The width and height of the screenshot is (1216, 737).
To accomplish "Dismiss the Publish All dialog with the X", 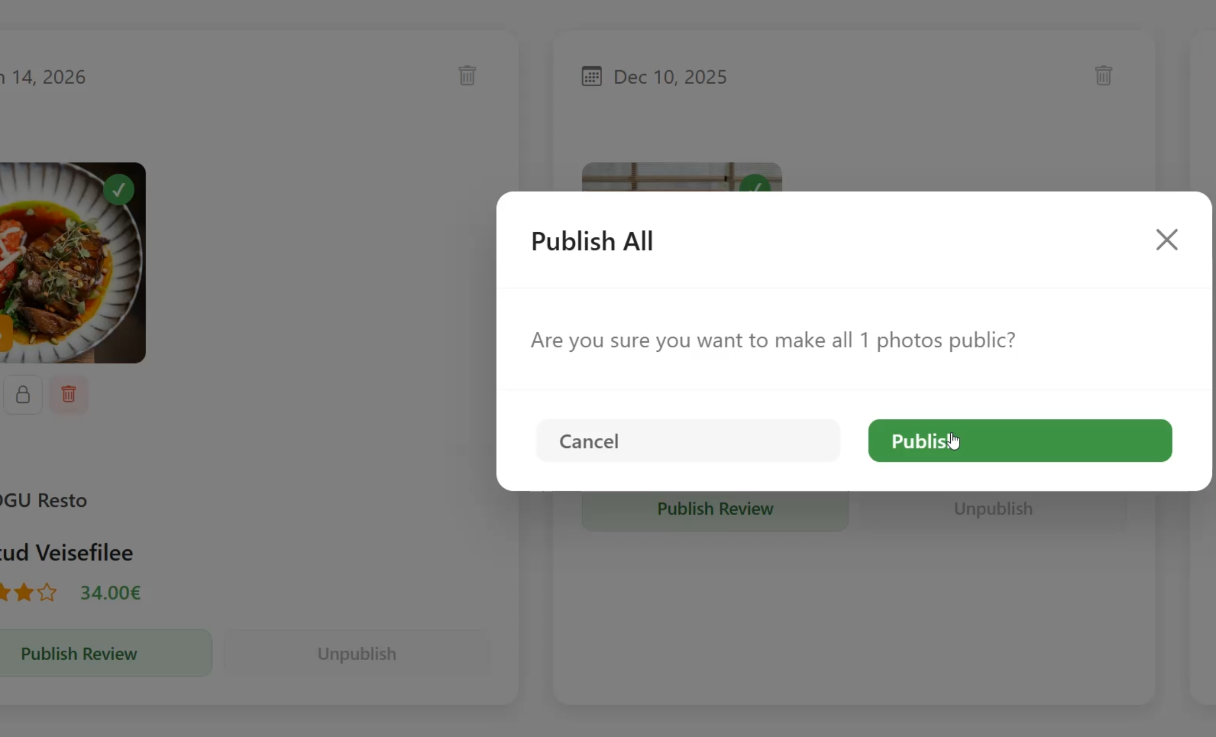I will 1166,239.
